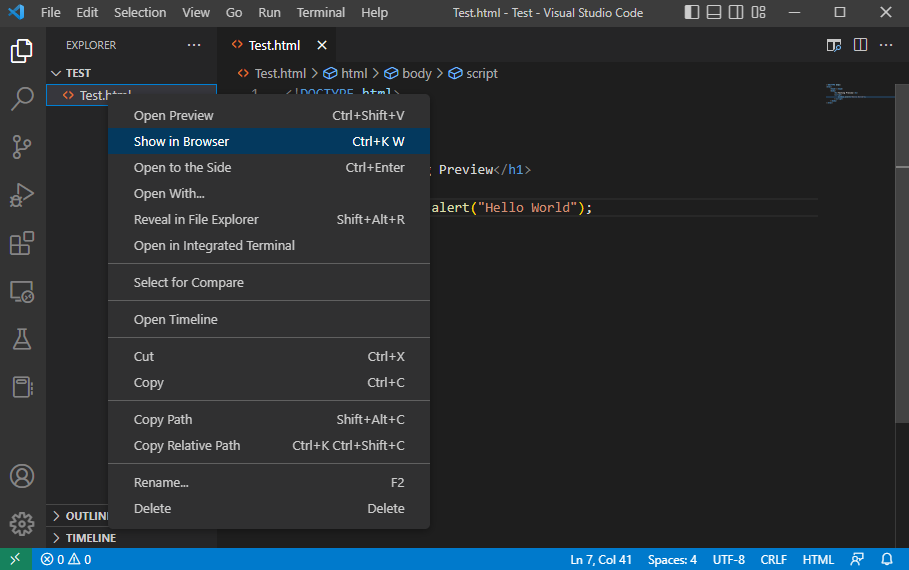Change end of line via CRLF
This screenshot has height=570, width=909.
point(773,560)
